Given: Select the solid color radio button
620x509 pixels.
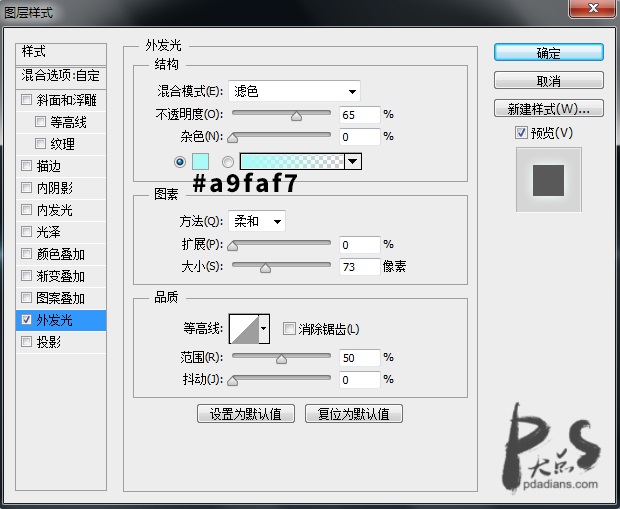Looking at the screenshot, I should (x=180, y=162).
